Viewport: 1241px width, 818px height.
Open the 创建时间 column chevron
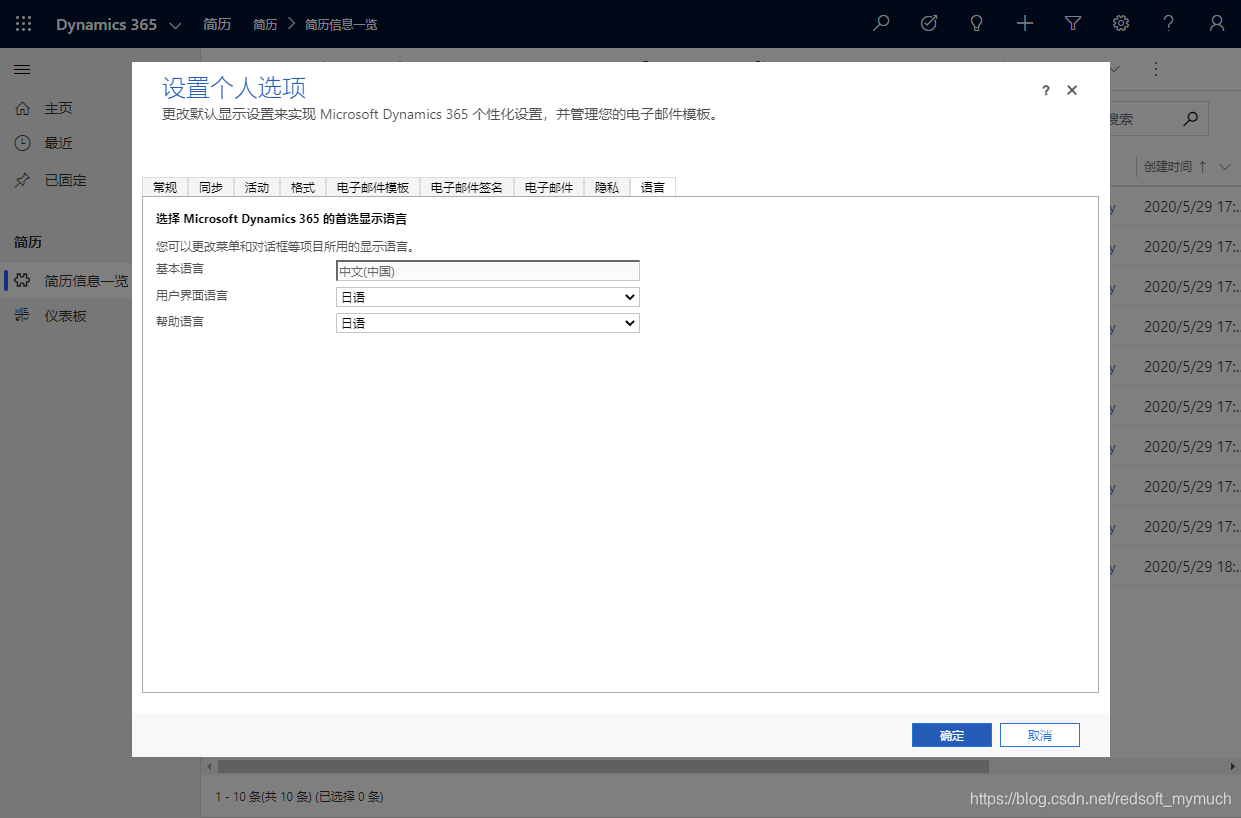[1224, 167]
